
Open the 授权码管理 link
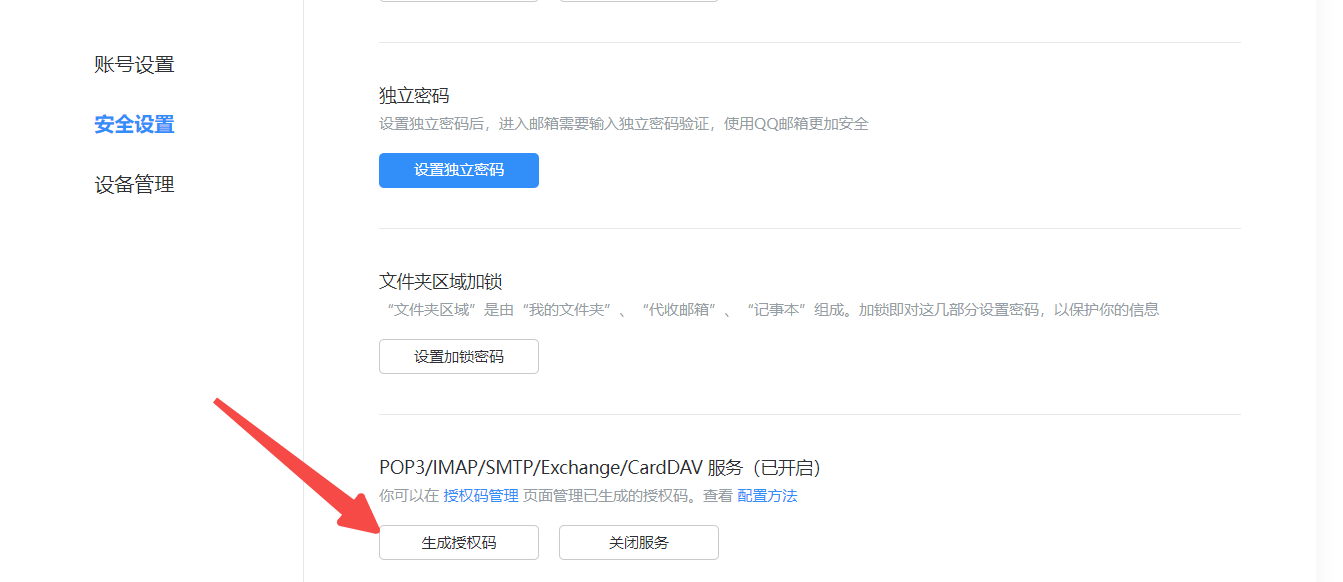(481, 496)
